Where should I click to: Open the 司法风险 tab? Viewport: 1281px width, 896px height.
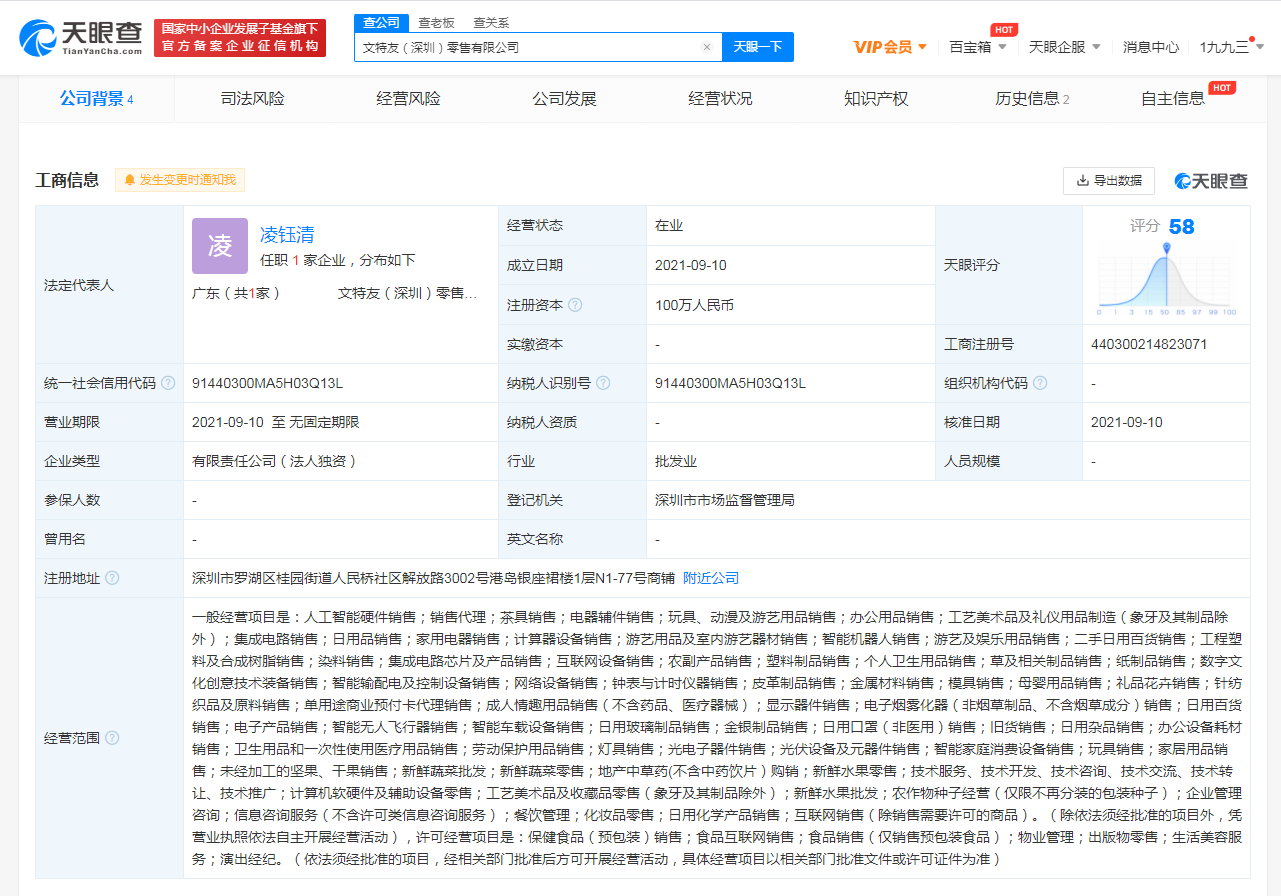click(253, 98)
